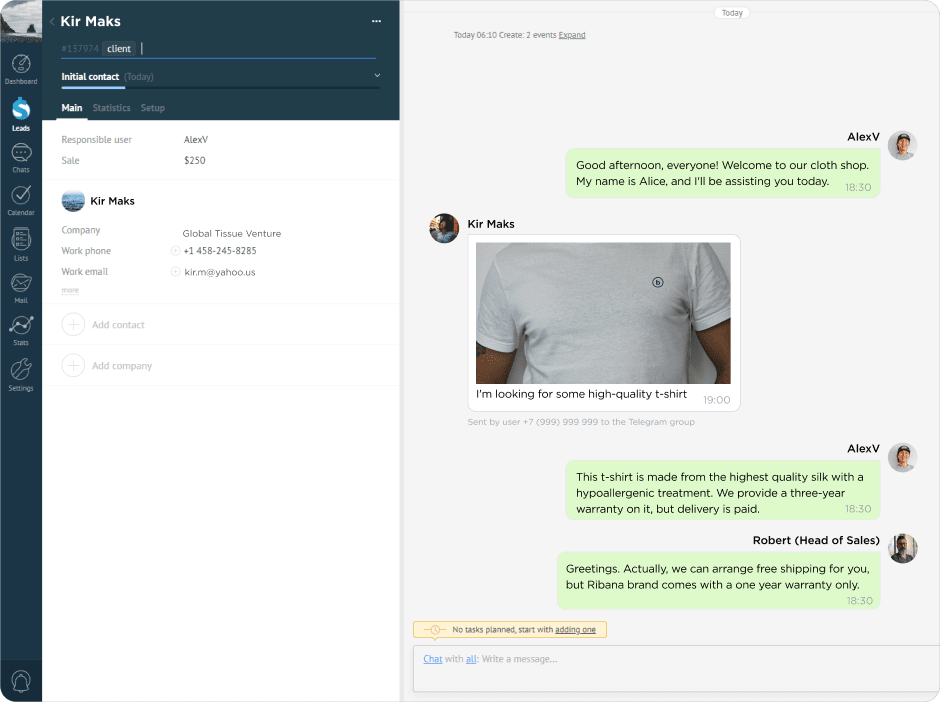Open the Setup tab
Screen dimensions: 940x702
click(x=152, y=108)
